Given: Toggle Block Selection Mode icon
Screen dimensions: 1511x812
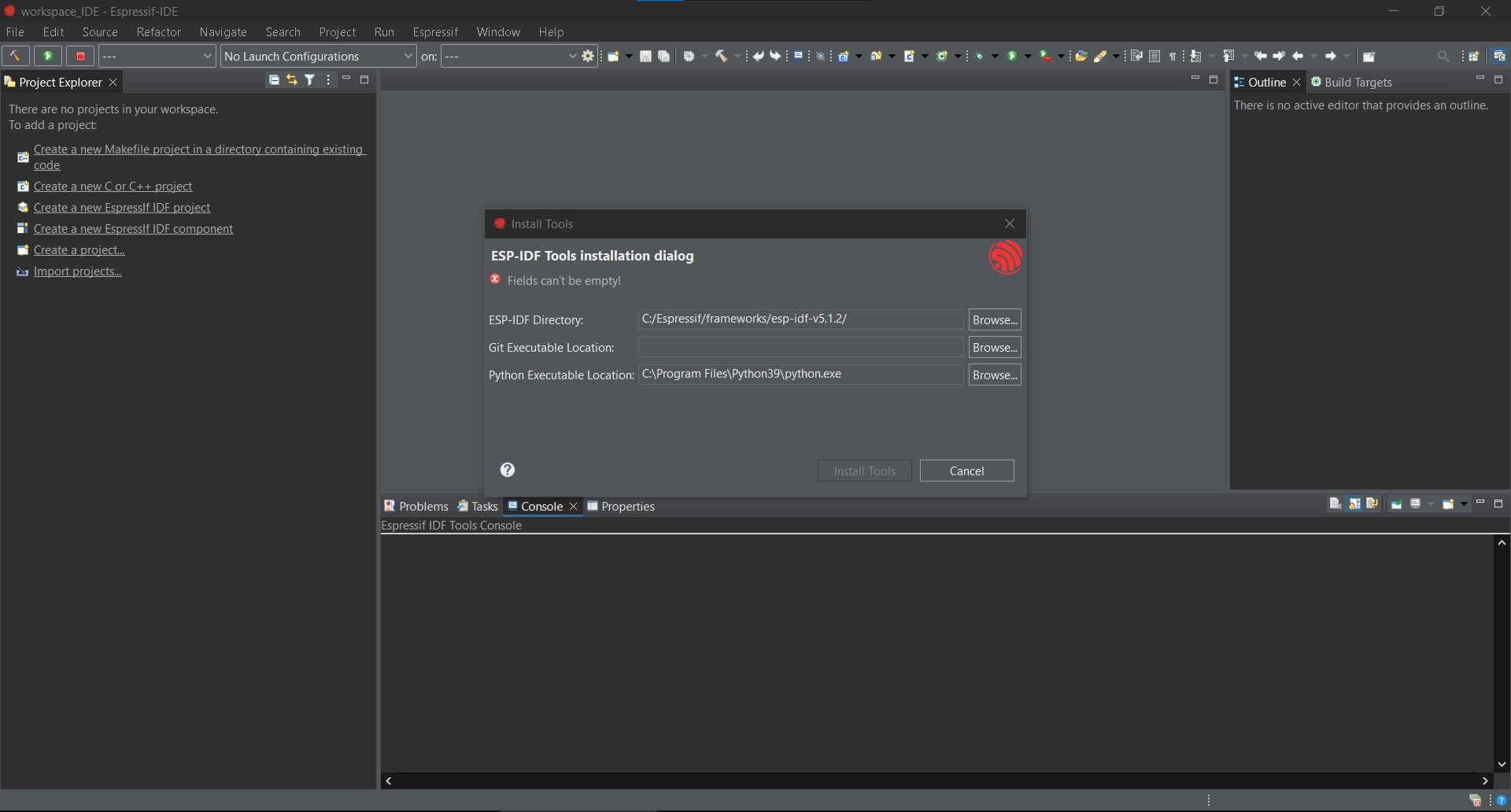Looking at the screenshot, I should point(1154,56).
